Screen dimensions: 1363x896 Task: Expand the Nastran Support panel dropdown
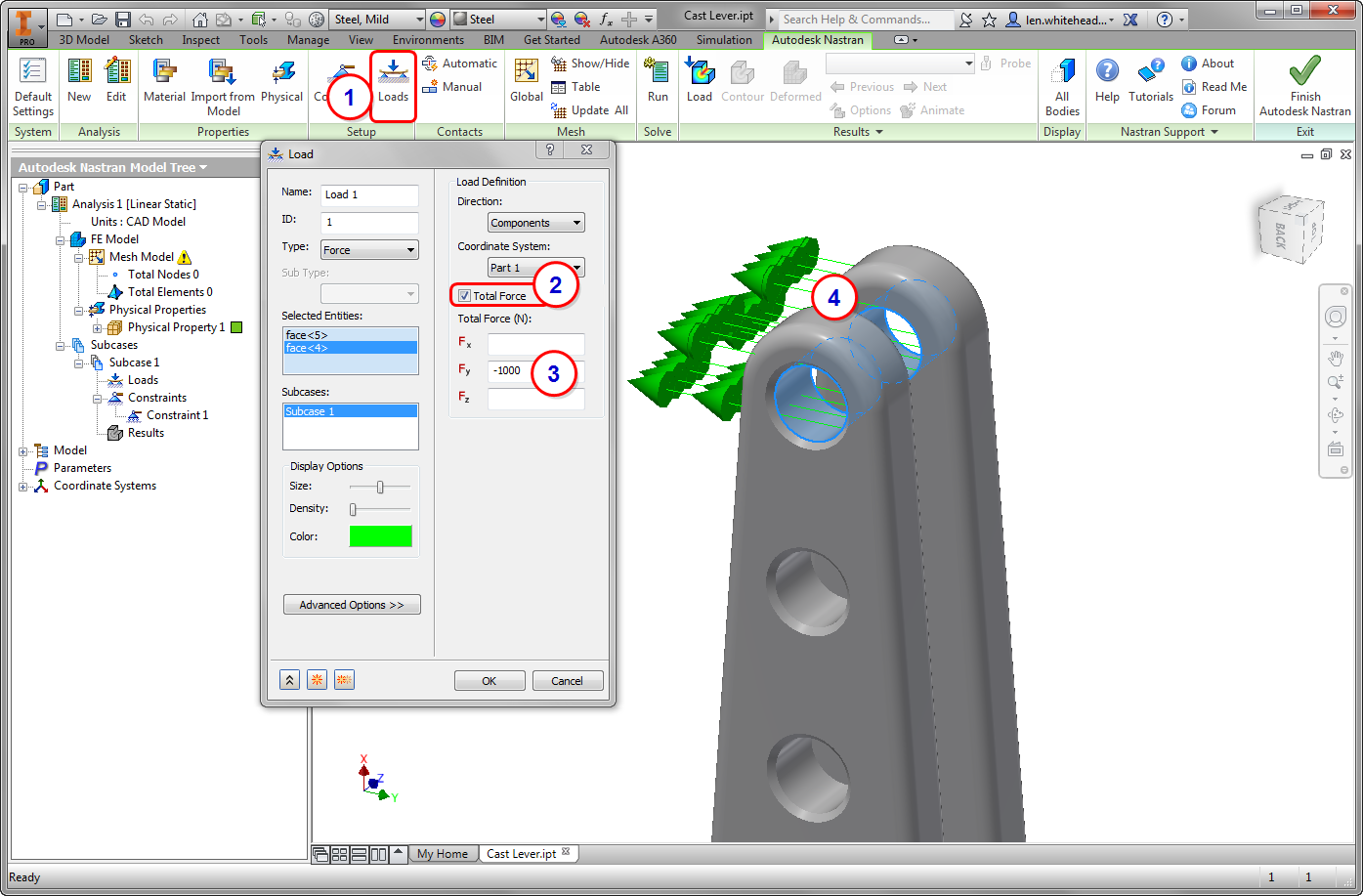tap(1170, 132)
